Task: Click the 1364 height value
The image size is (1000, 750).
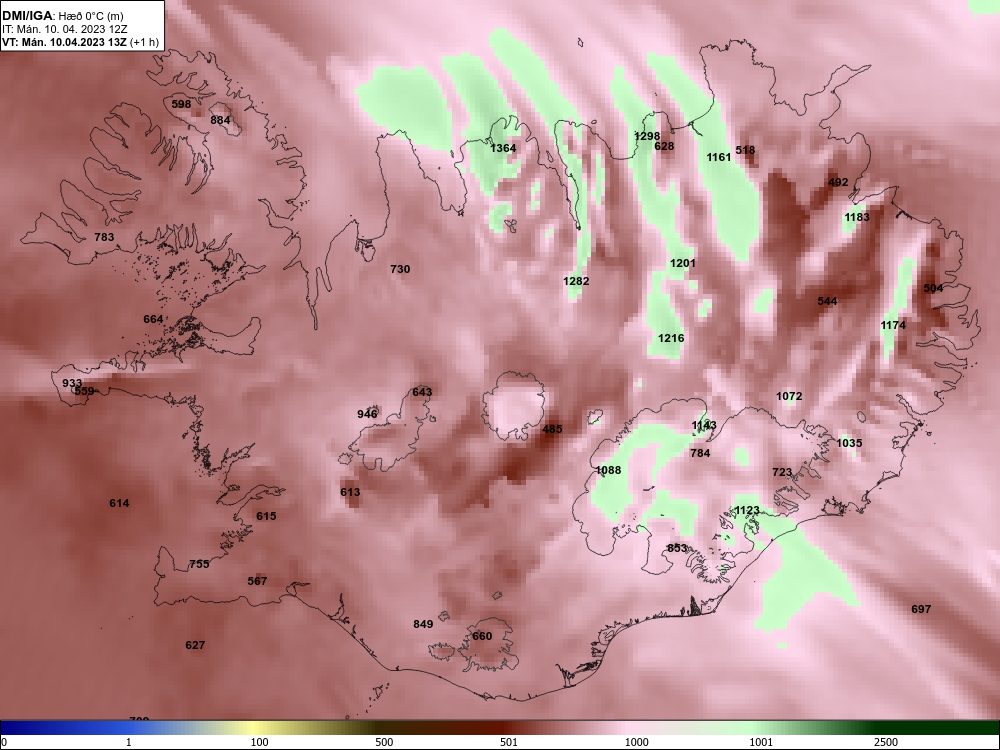Action: [x=503, y=148]
